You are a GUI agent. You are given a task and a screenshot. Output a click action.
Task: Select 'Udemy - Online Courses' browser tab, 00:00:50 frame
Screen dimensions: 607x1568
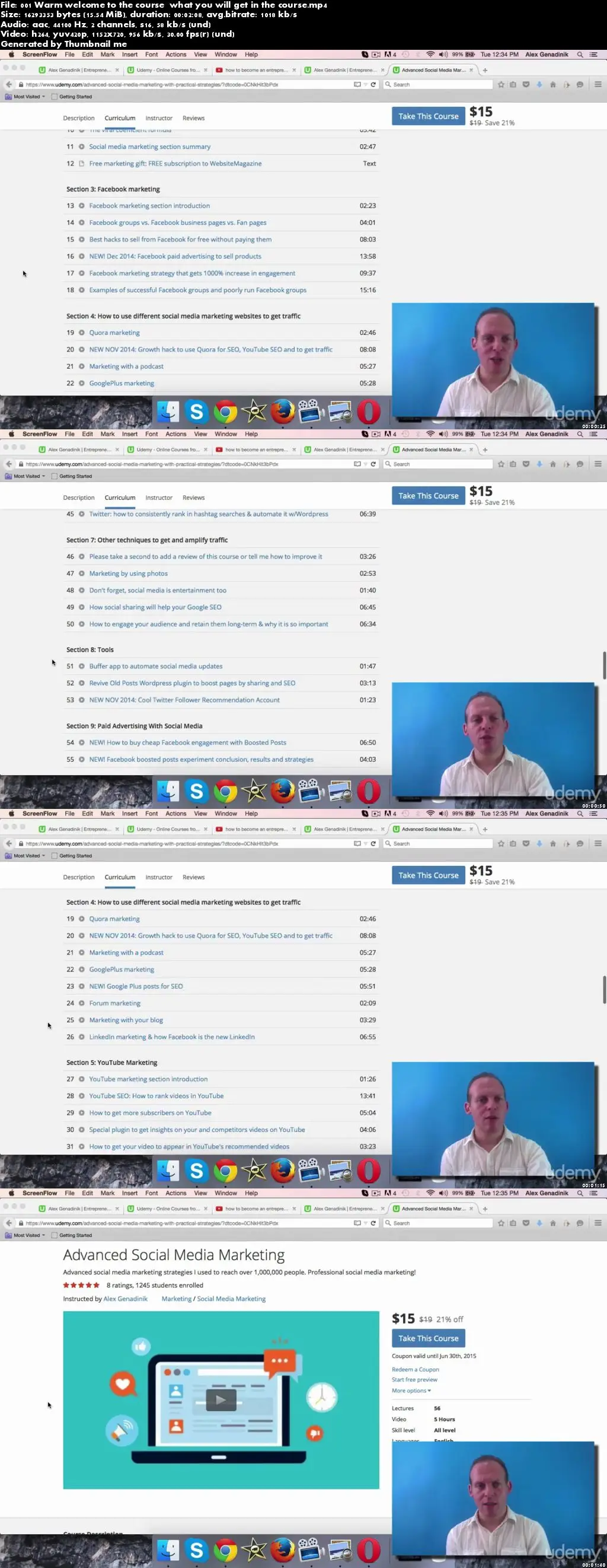[x=166, y=450]
